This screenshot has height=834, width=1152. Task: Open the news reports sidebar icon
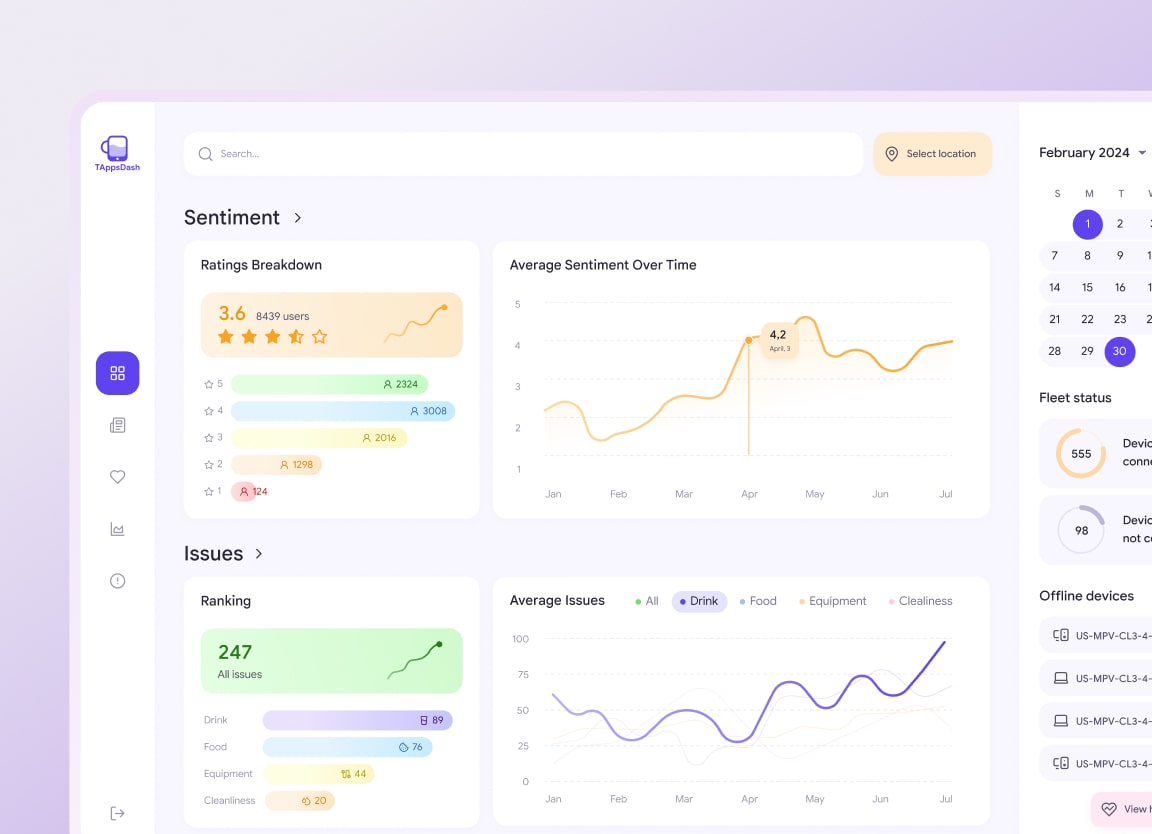(x=118, y=425)
